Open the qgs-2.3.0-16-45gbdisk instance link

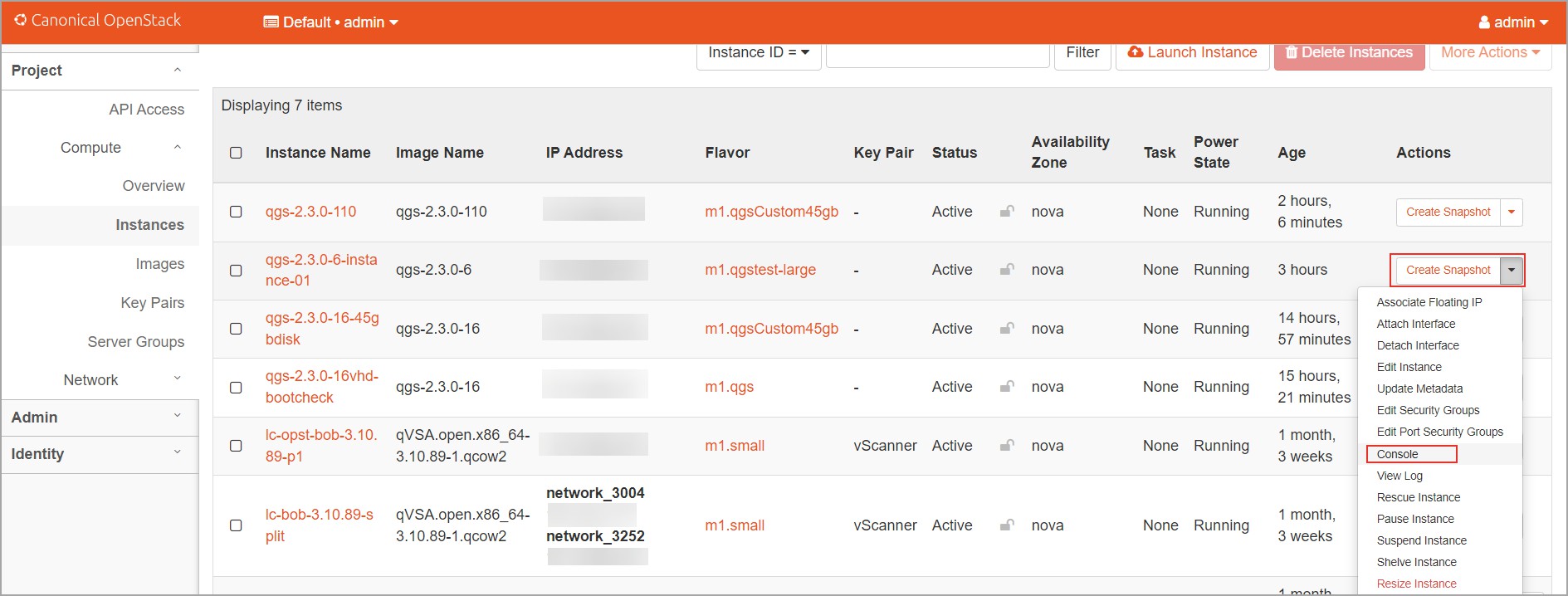(x=322, y=329)
